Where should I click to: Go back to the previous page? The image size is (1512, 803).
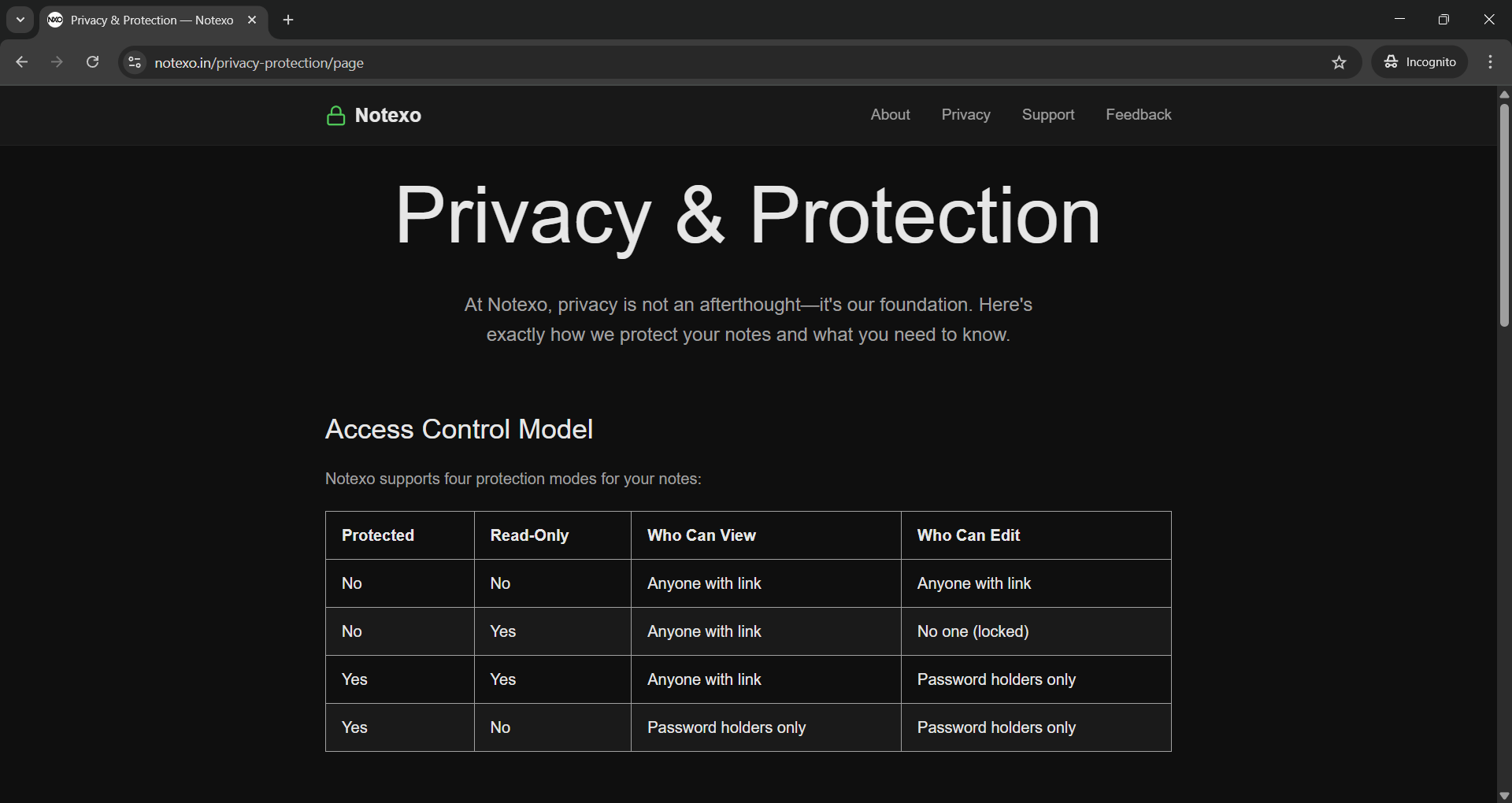22,62
